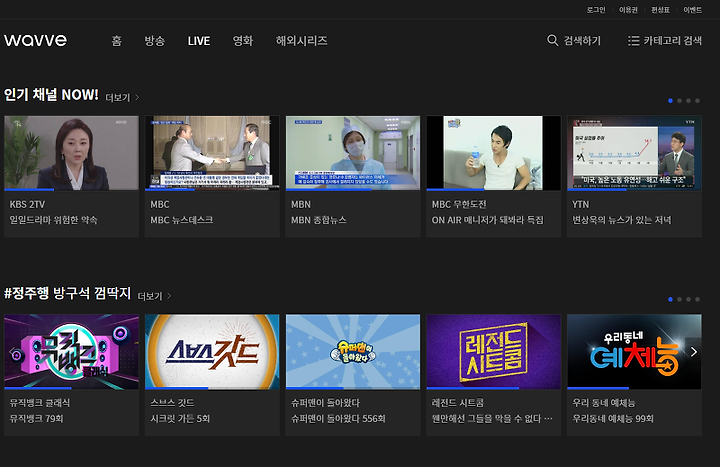Click 카테고리 검색 text
Screen dimensions: 720x467
(673, 40)
